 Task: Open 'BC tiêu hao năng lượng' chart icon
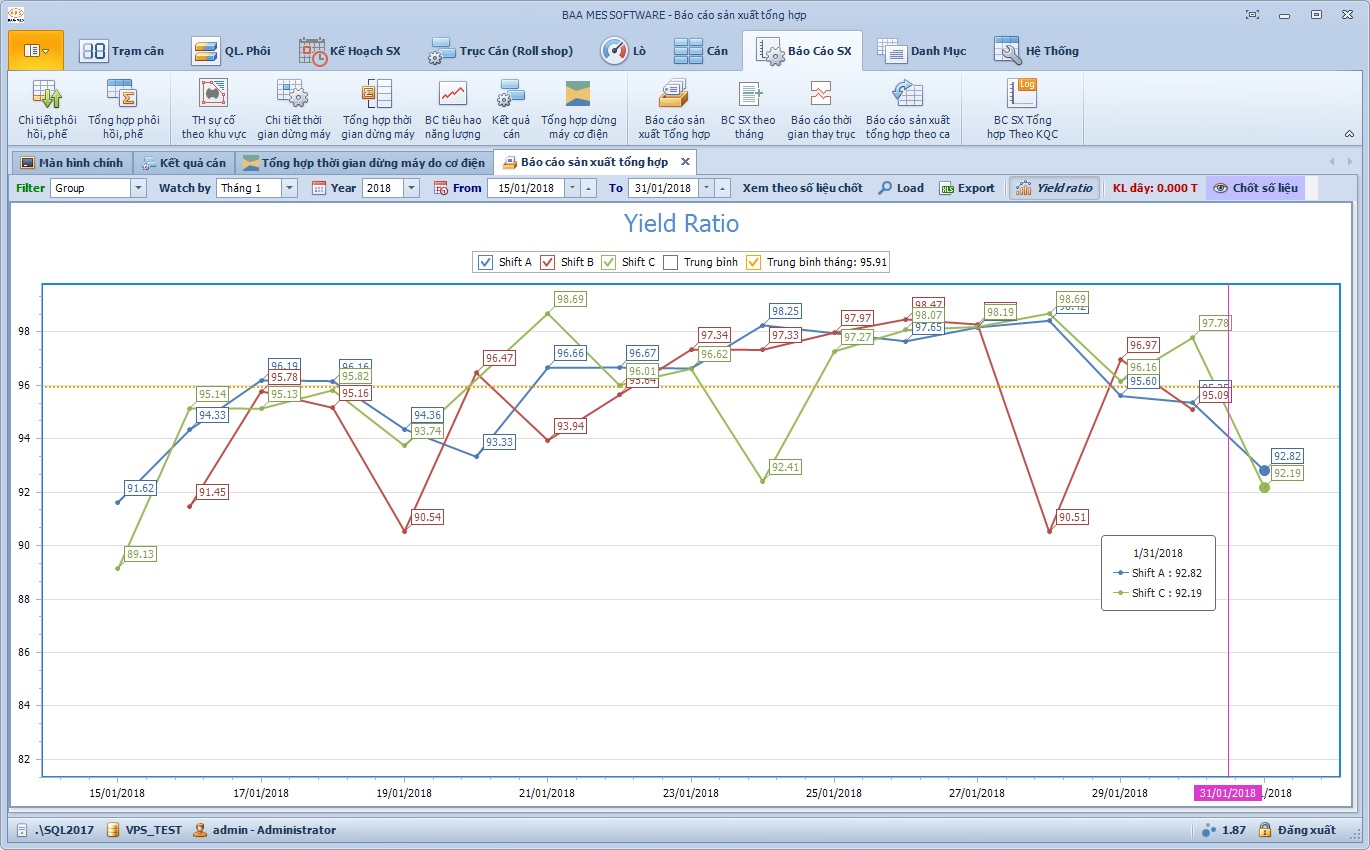(452, 95)
